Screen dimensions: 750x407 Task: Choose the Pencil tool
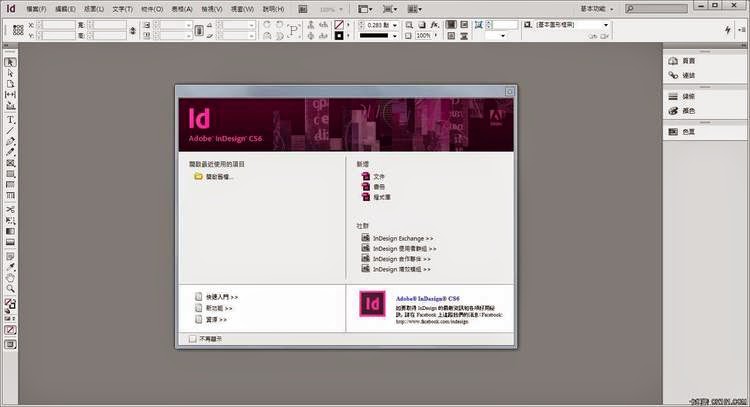10,152
